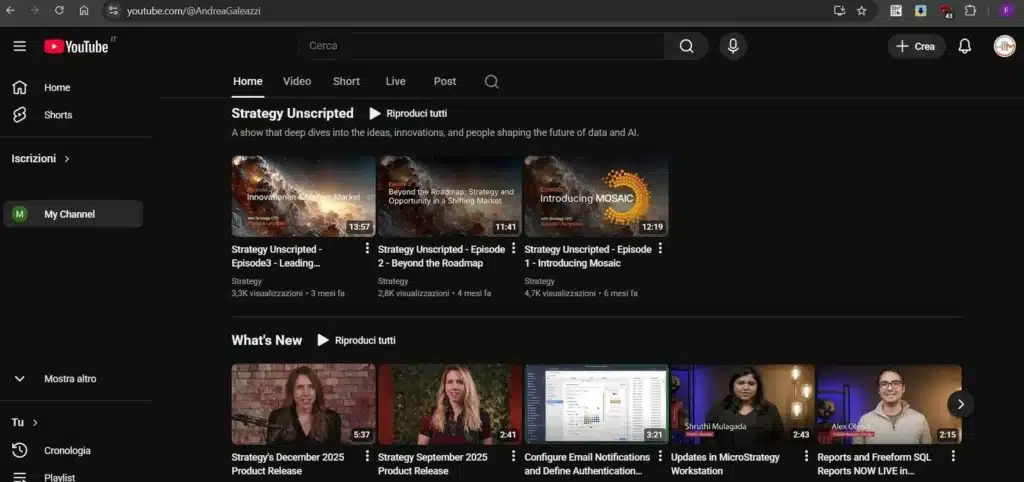Switch to the Live tab
This screenshot has width=1024, height=482.
pos(396,81)
